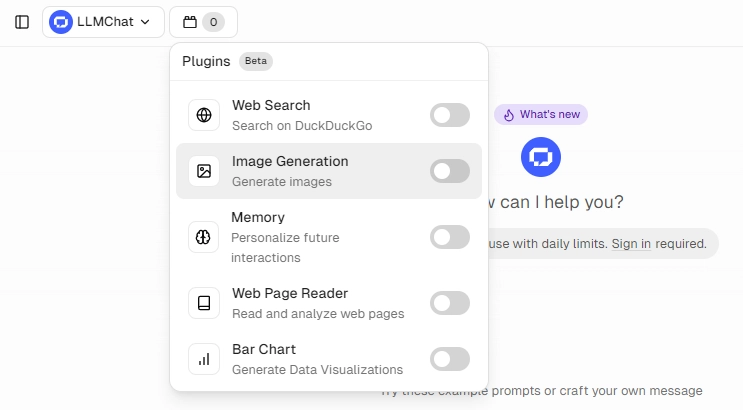Enable the Memory plugin toggle
The width and height of the screenshot is (743, 410).
point(450,237)
